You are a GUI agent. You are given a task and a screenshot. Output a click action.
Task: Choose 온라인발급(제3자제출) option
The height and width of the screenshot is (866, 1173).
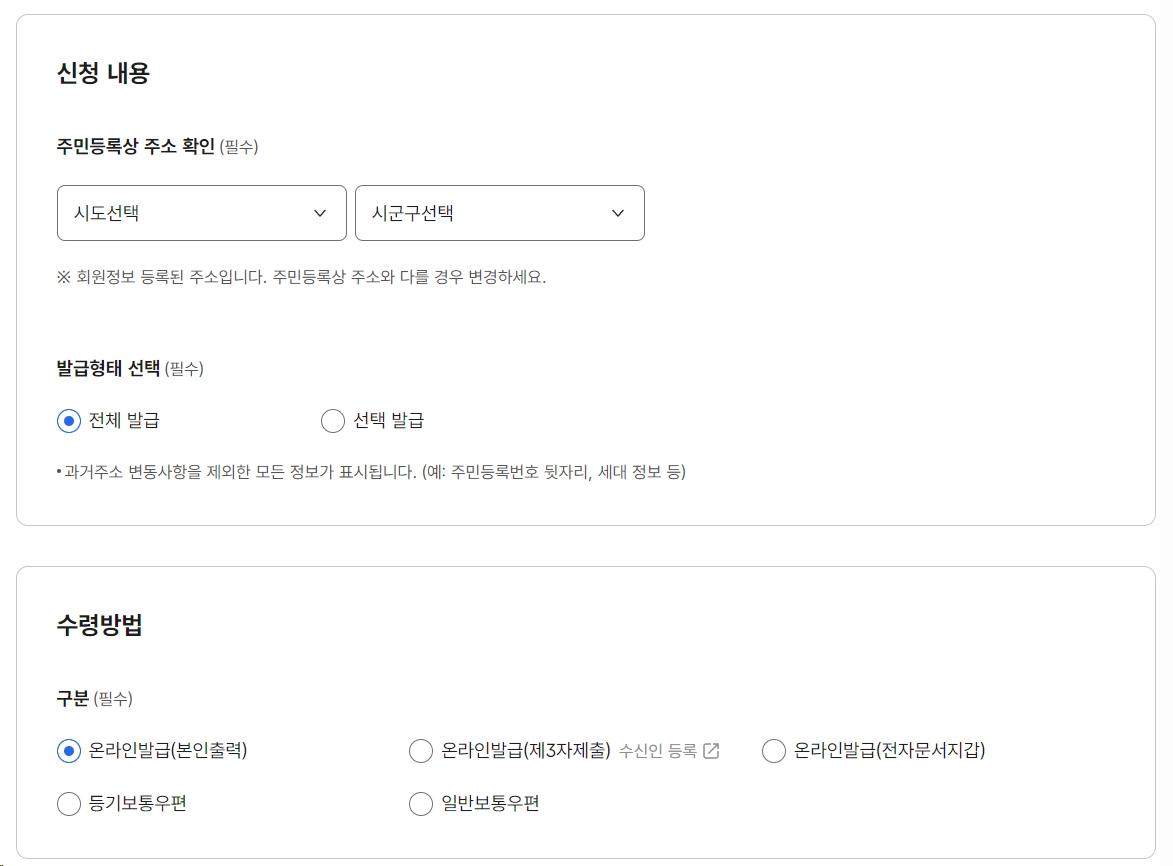[x=421, y=750]
